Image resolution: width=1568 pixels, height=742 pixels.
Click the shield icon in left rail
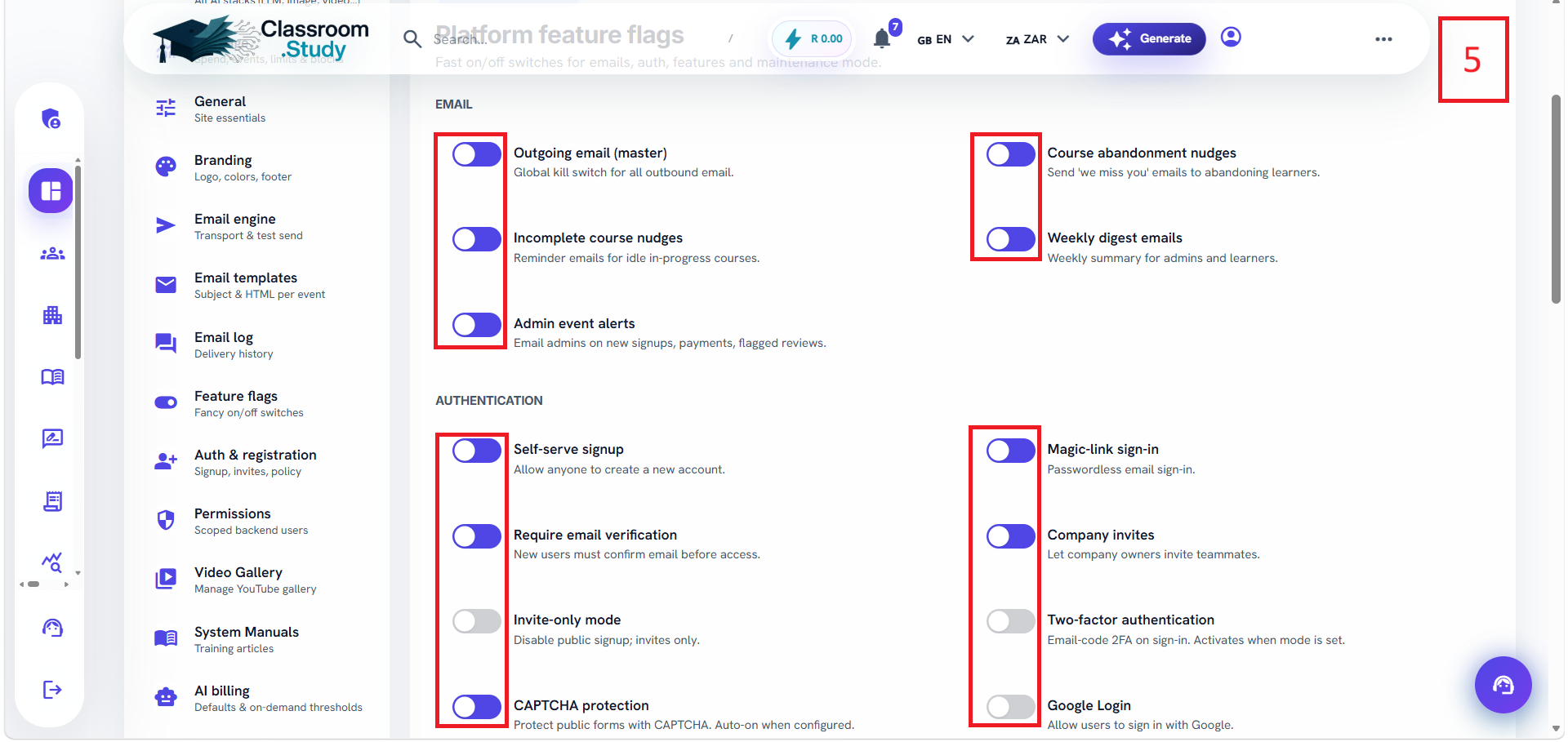pos(51,119)
